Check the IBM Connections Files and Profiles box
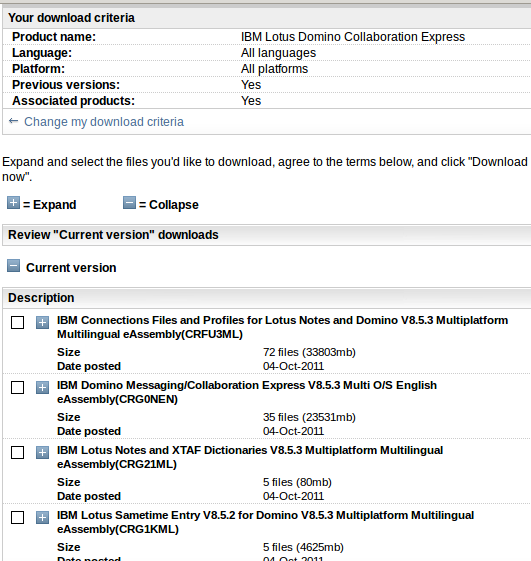531x561 pixels. coord(18,322)
